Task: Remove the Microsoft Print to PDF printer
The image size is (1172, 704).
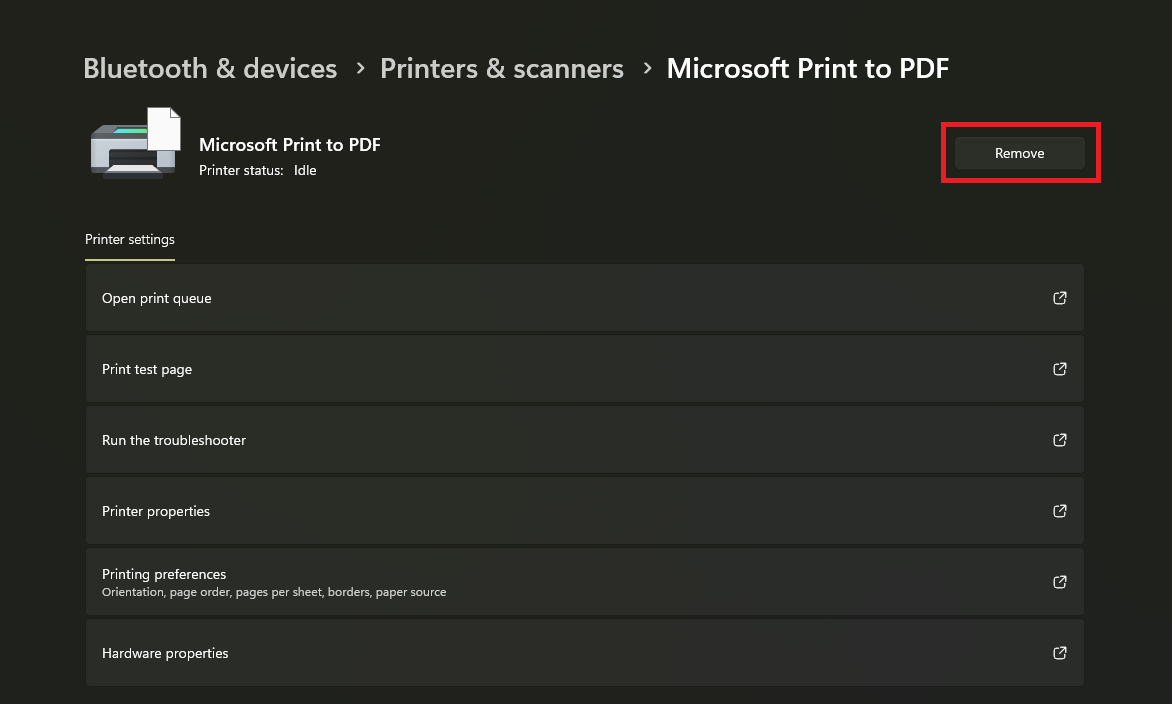Action: click(x=1020, y=153)
